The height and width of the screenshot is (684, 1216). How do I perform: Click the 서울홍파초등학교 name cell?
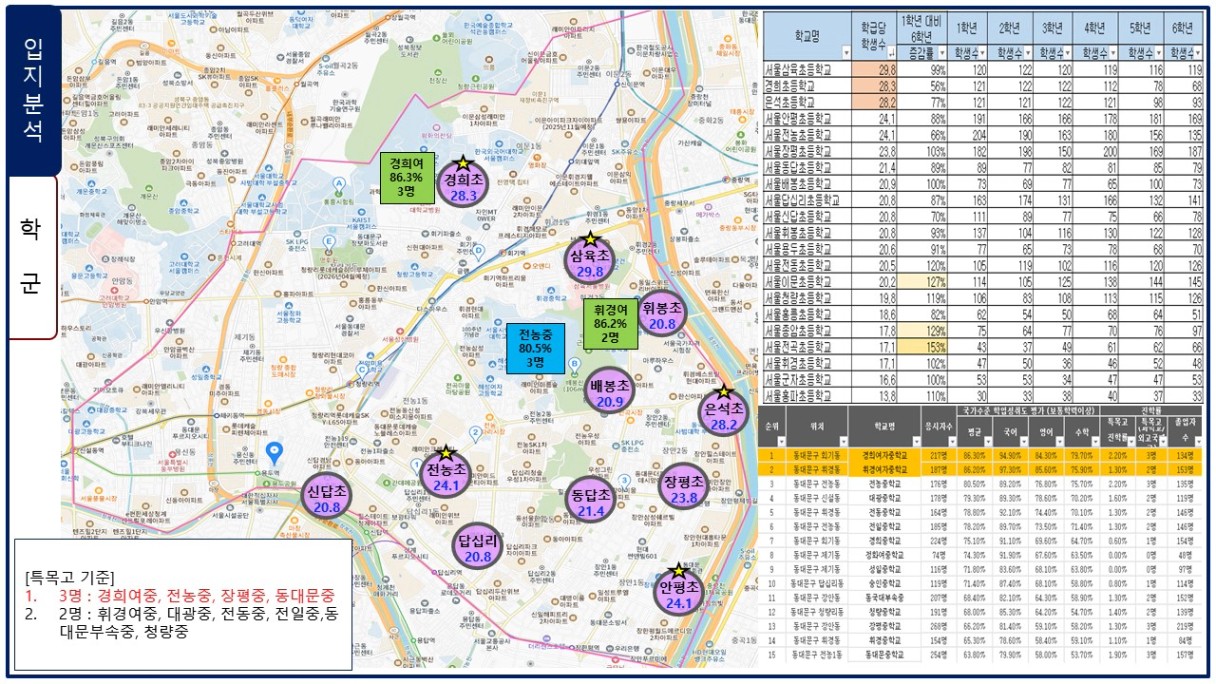pos(808,395)
